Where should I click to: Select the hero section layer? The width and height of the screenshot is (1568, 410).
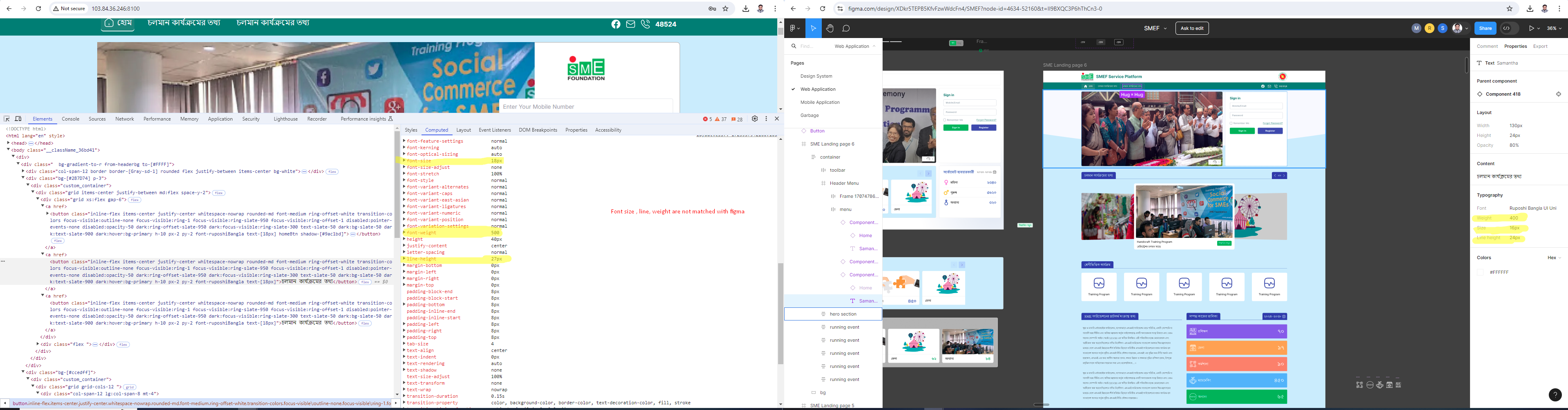[833, 314]
